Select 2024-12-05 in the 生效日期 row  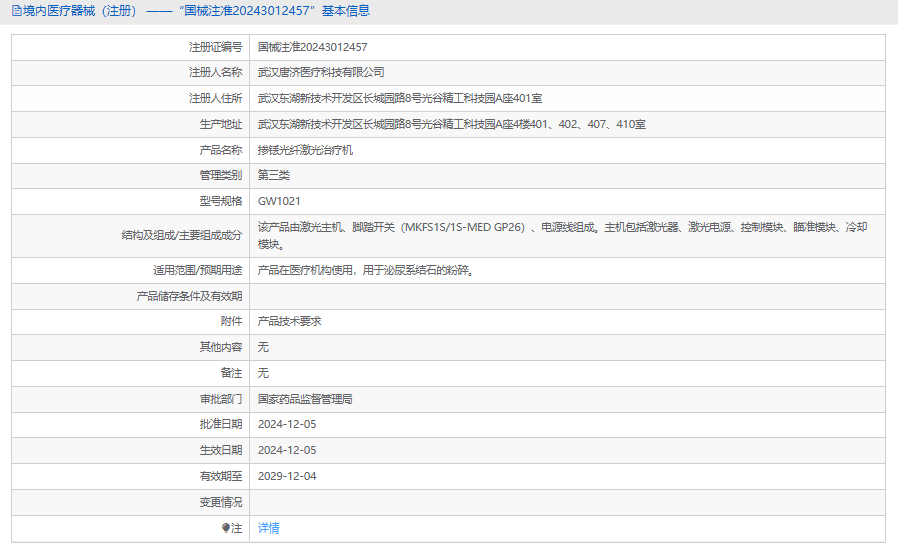[287, 450]
